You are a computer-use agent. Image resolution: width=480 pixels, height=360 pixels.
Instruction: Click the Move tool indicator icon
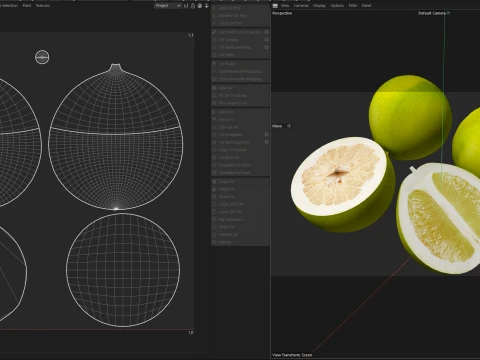pyautogui.click(x=289, y=126)
